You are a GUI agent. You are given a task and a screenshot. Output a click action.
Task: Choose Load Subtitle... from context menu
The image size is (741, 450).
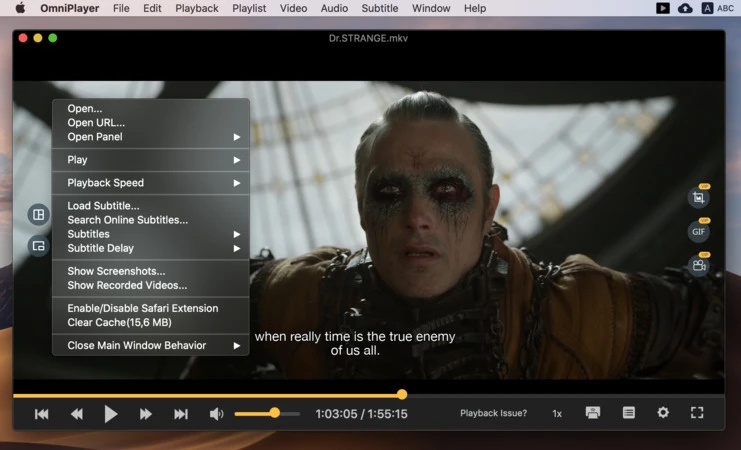pyautogui.click(x=103, y=206)
